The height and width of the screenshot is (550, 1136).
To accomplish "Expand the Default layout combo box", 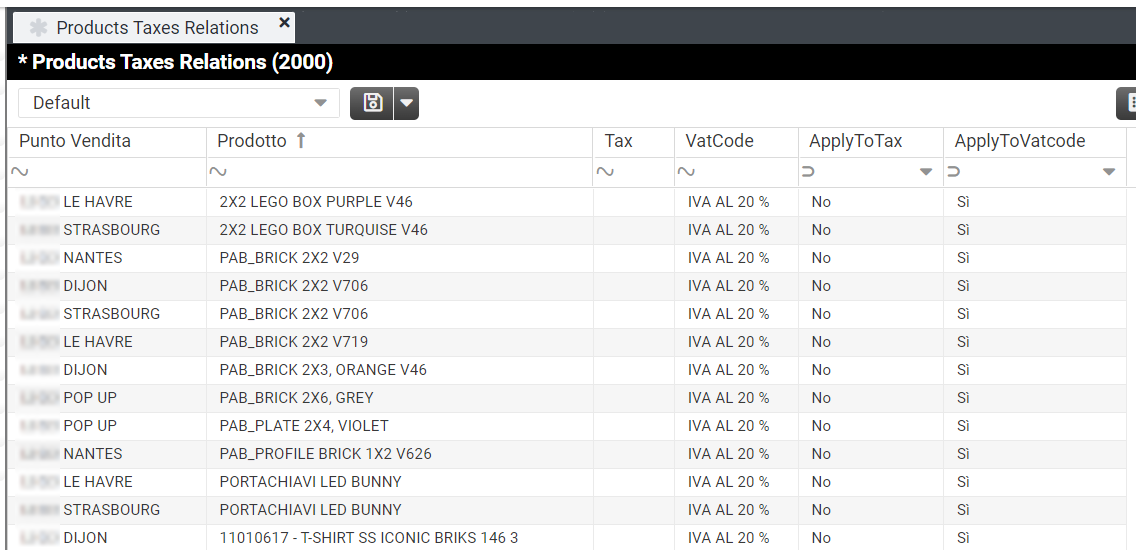I will (x=320, y=103).
